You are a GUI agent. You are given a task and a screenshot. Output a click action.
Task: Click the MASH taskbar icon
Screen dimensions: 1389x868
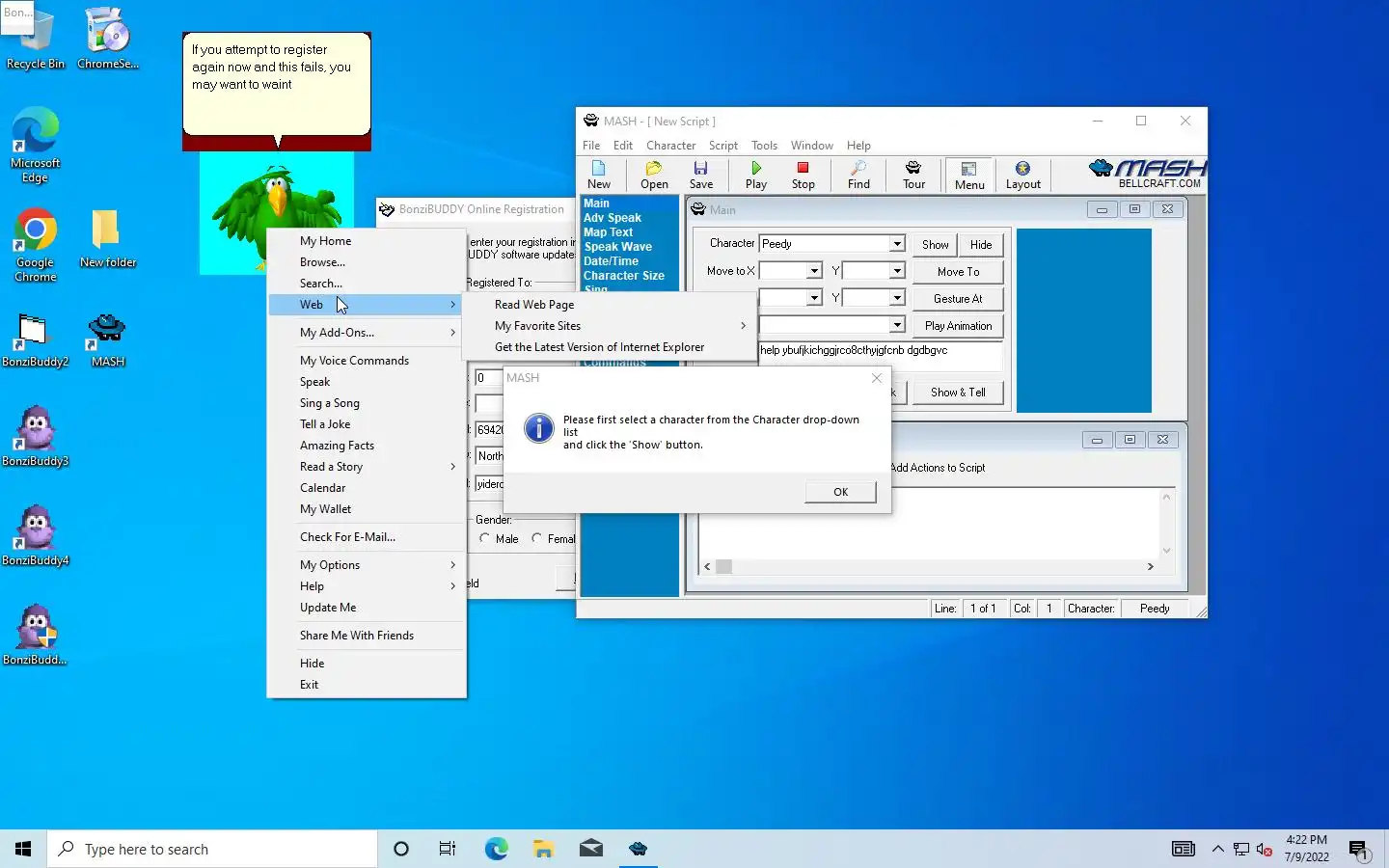(638, 849)
